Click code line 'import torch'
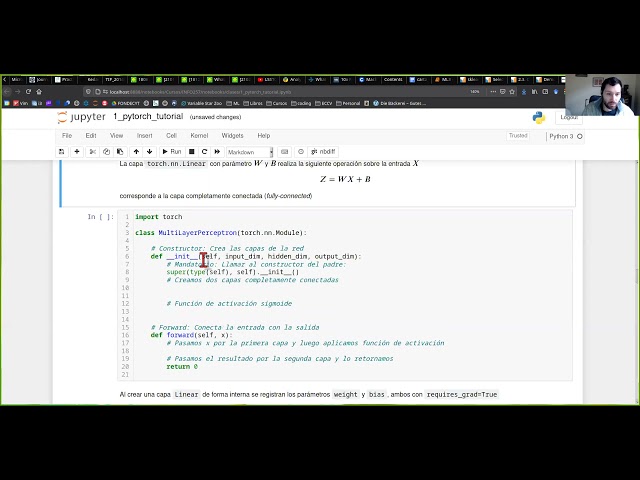 [159, 217]
